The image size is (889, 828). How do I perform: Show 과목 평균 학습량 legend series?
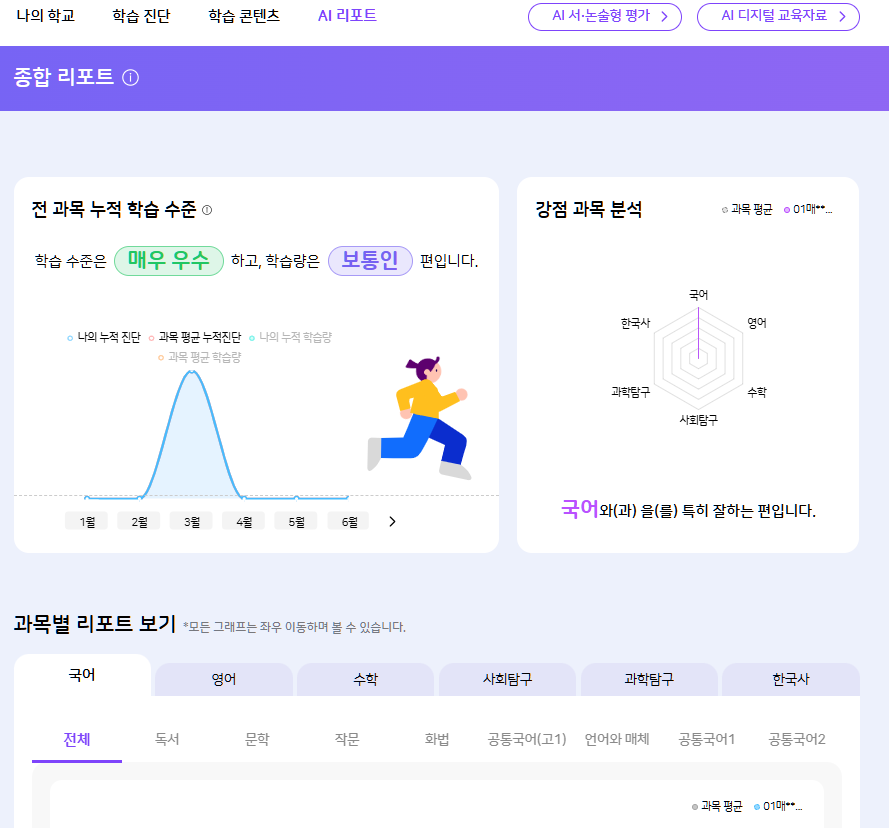pyautogui.click(x=199, y=357)
